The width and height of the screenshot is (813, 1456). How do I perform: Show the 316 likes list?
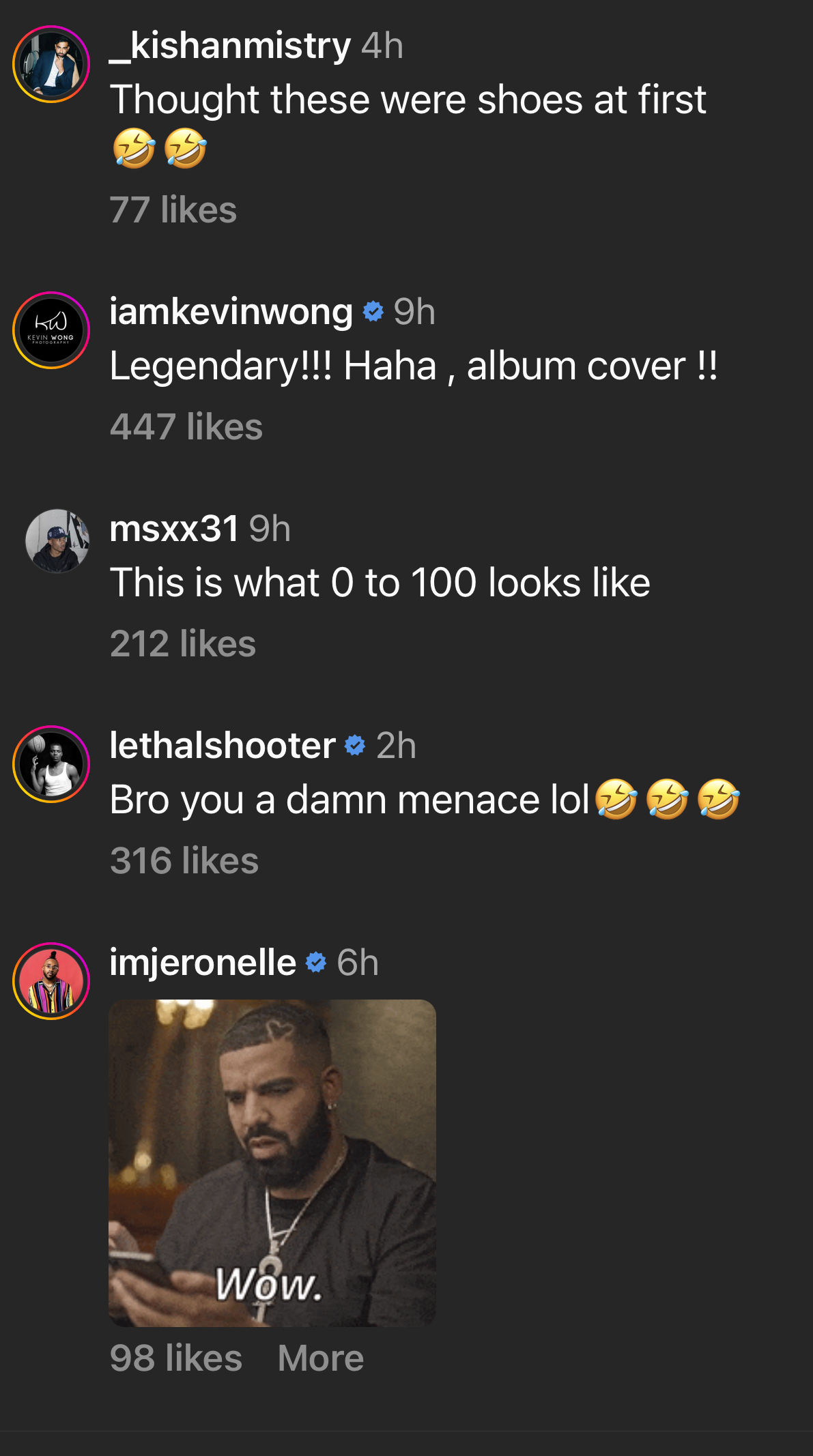pyautogui.click(x=184, y=860)
